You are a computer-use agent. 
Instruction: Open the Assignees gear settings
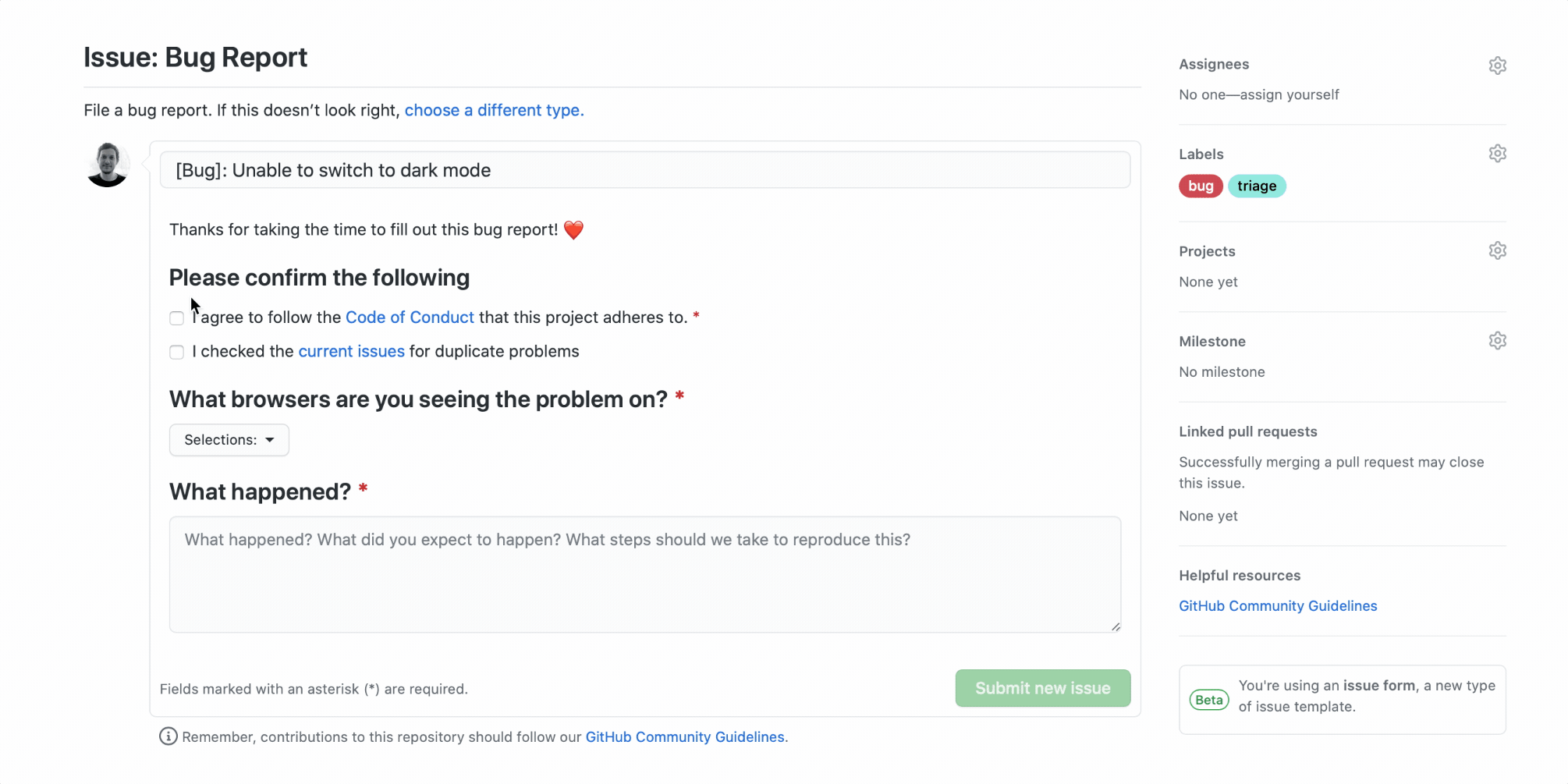[1497, 66]
